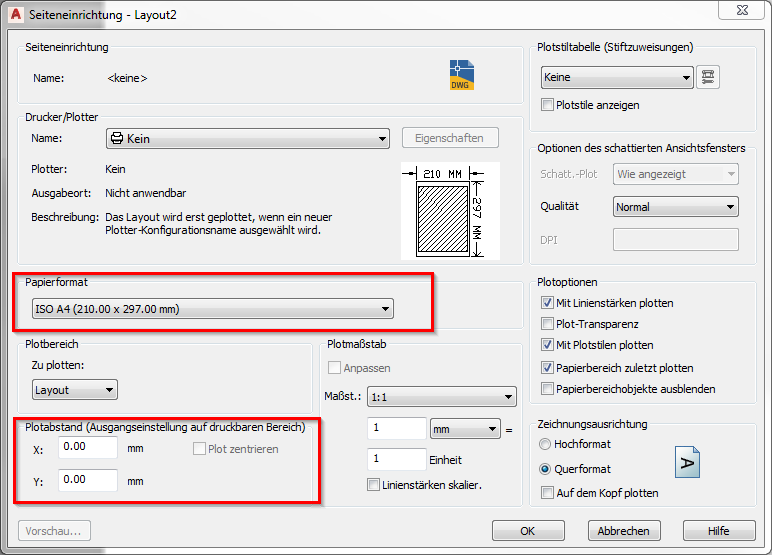
Task: Open the printer Name dropdown showing Kein
Action: coord(247,139)
